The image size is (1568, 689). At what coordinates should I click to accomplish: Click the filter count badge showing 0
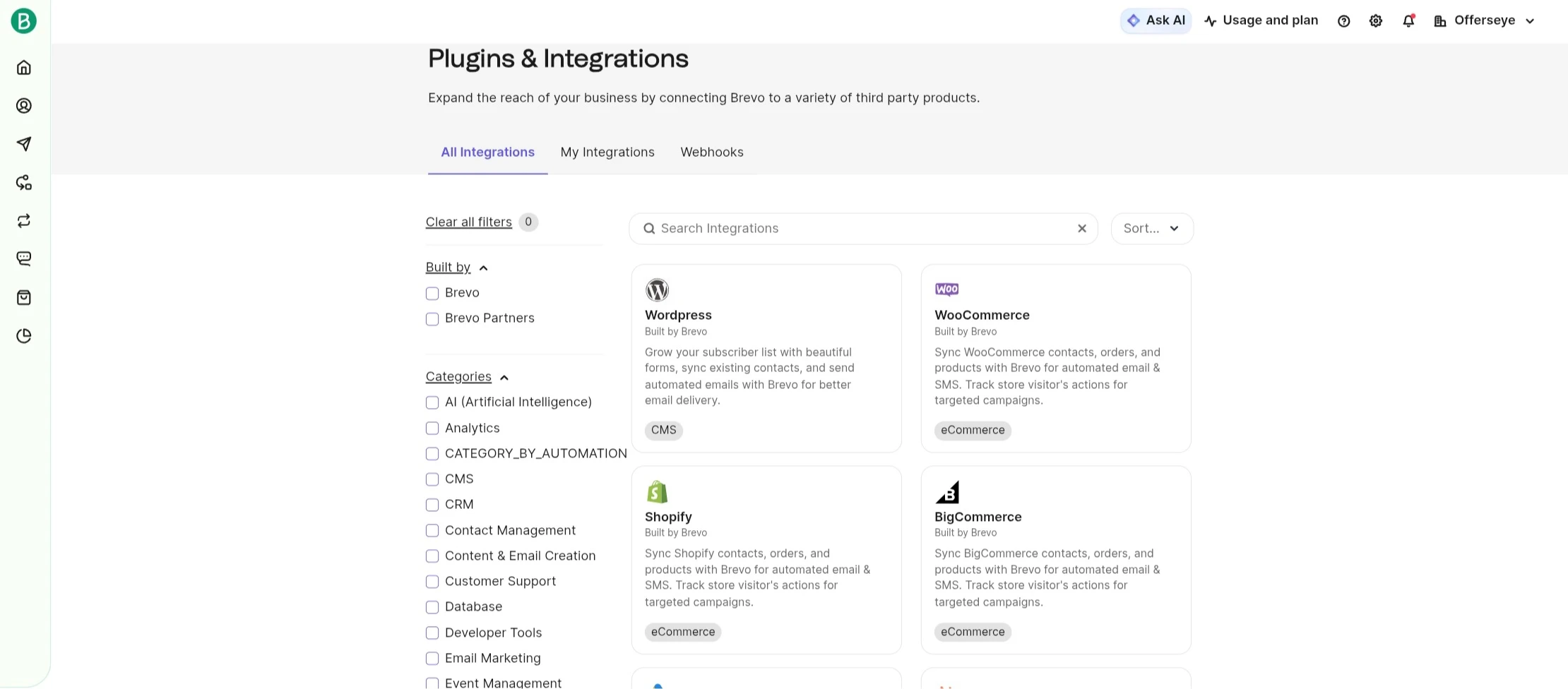(528, 222)
